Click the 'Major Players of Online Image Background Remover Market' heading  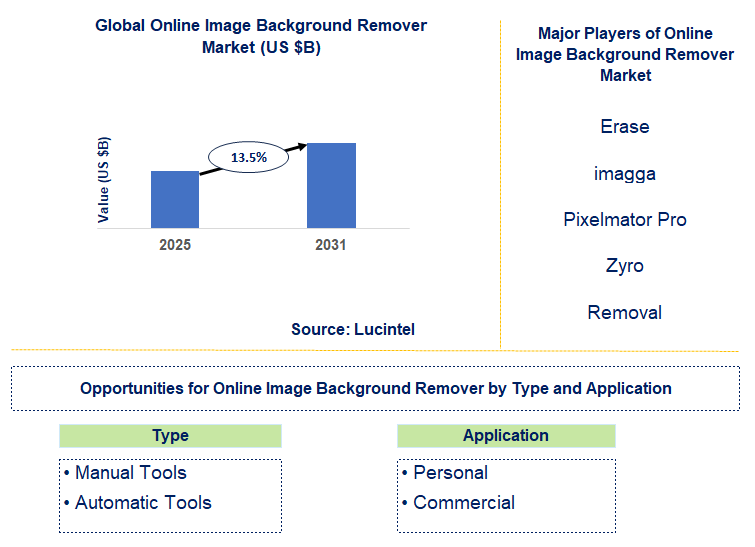[625, 54]
